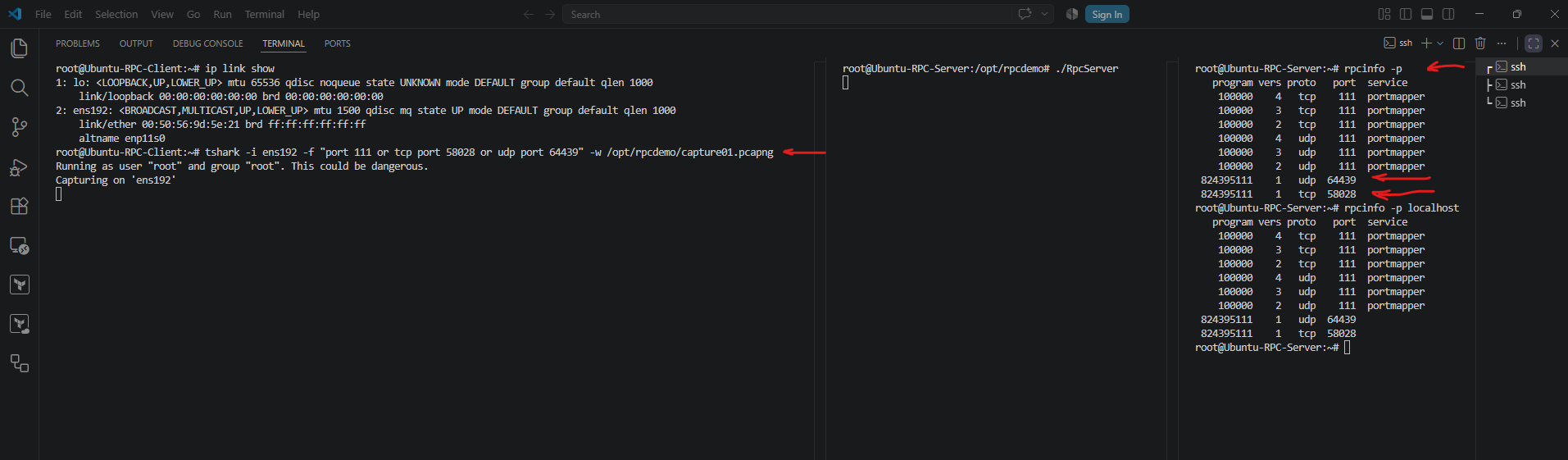Open the first Terraform icon in activity bar

19,285
